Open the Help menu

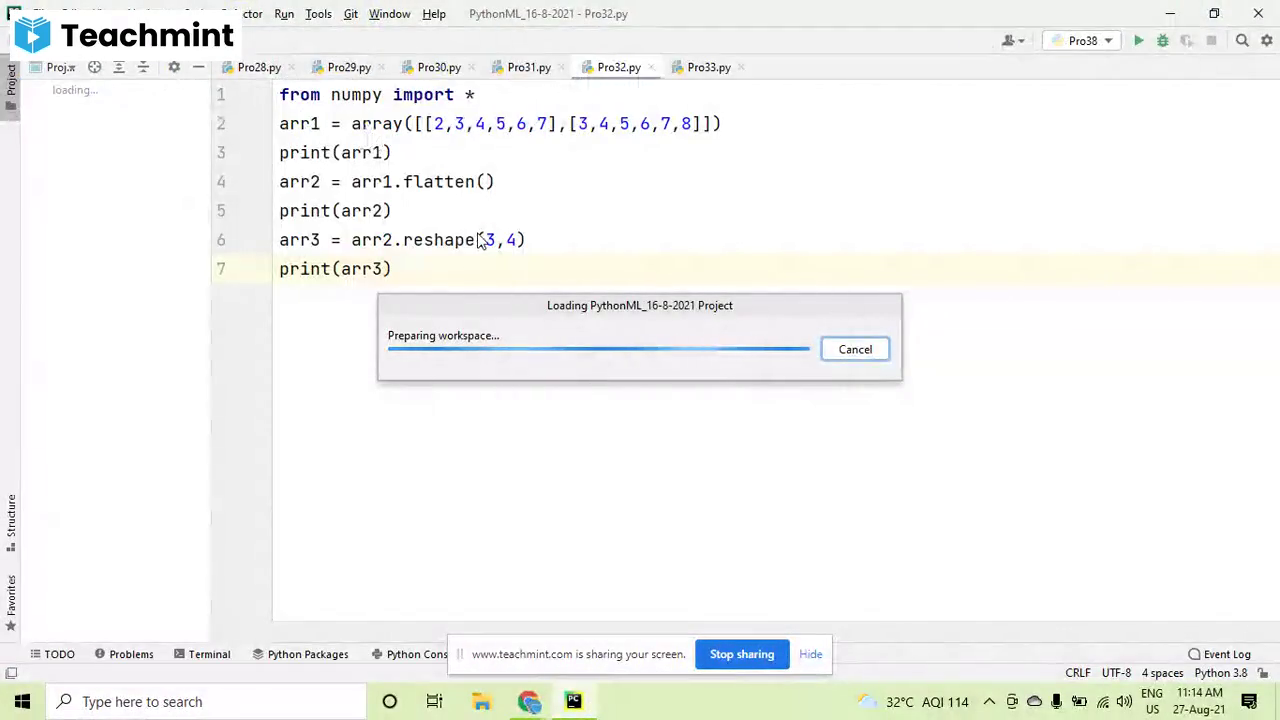tap(434, 14)
